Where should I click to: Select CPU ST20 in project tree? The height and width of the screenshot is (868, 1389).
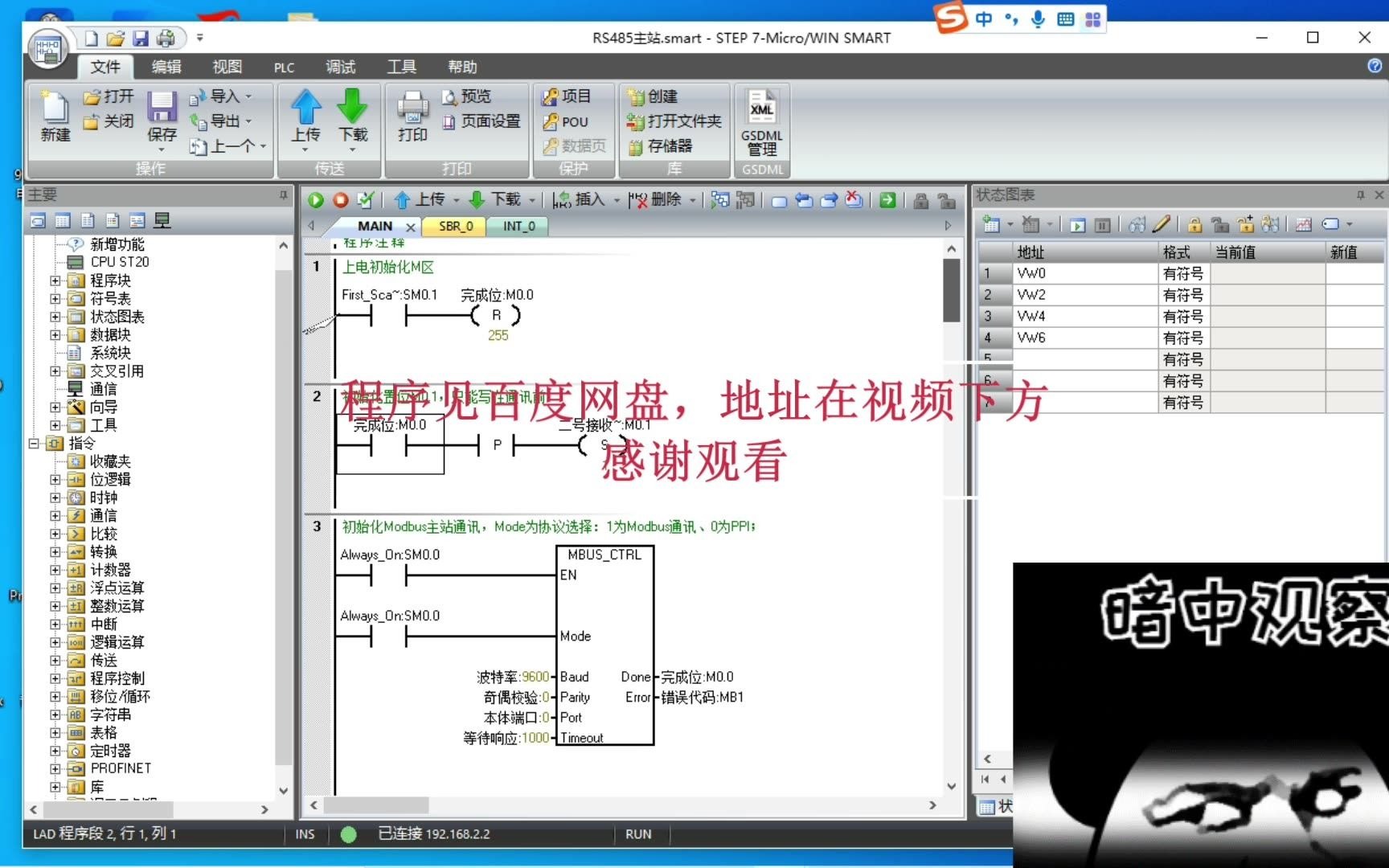point(119,262)
